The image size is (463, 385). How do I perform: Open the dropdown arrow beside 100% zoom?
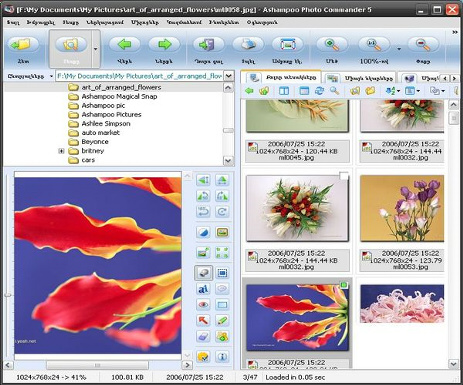point(399,49)
